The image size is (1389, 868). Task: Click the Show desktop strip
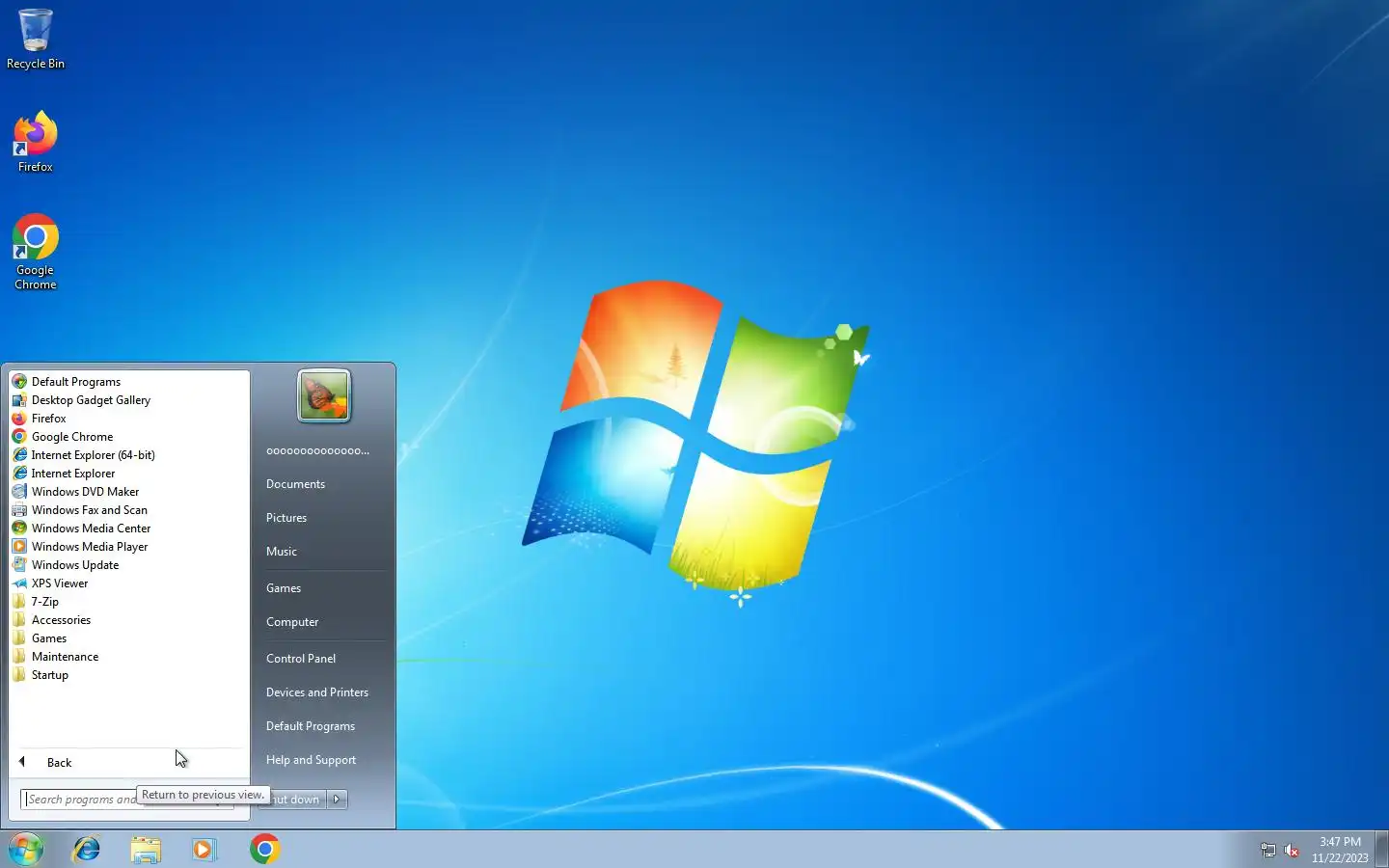point(1381,849)
